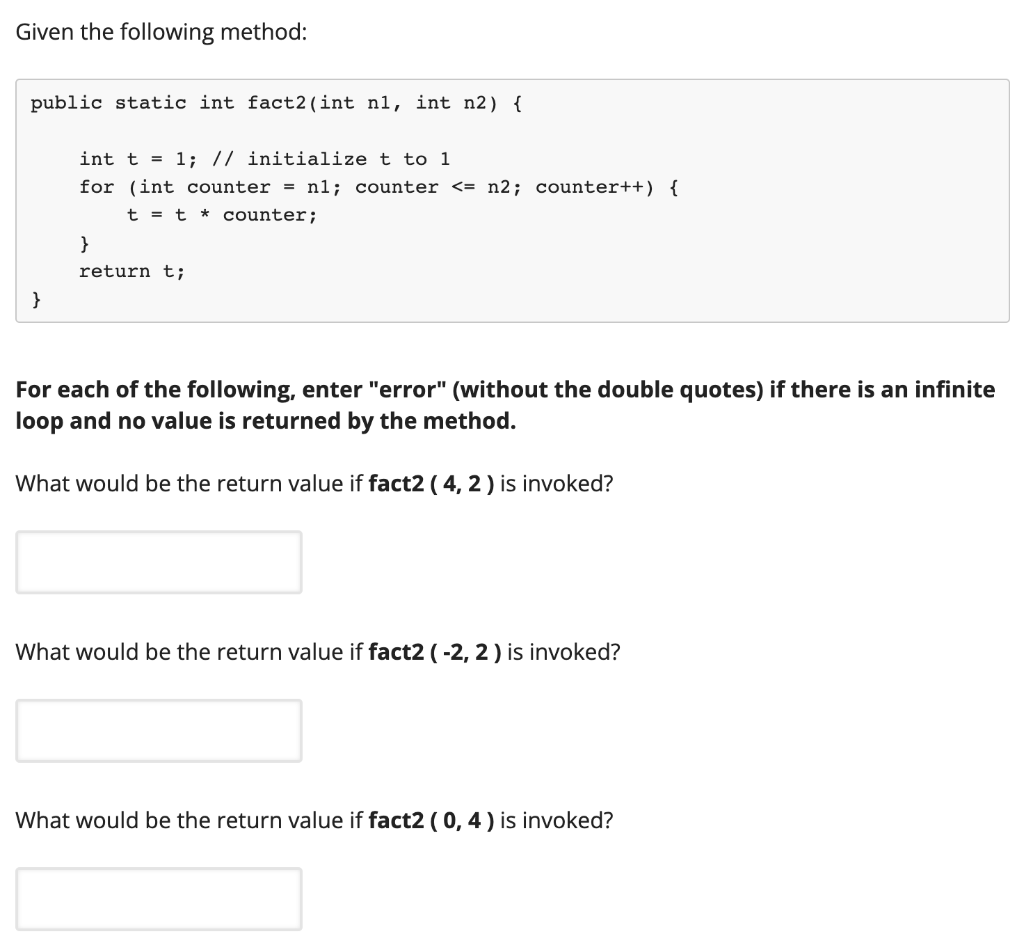
Task: Click the "int t = 1;" declaration
Action: pyautogui.click(x=137, y=159)
